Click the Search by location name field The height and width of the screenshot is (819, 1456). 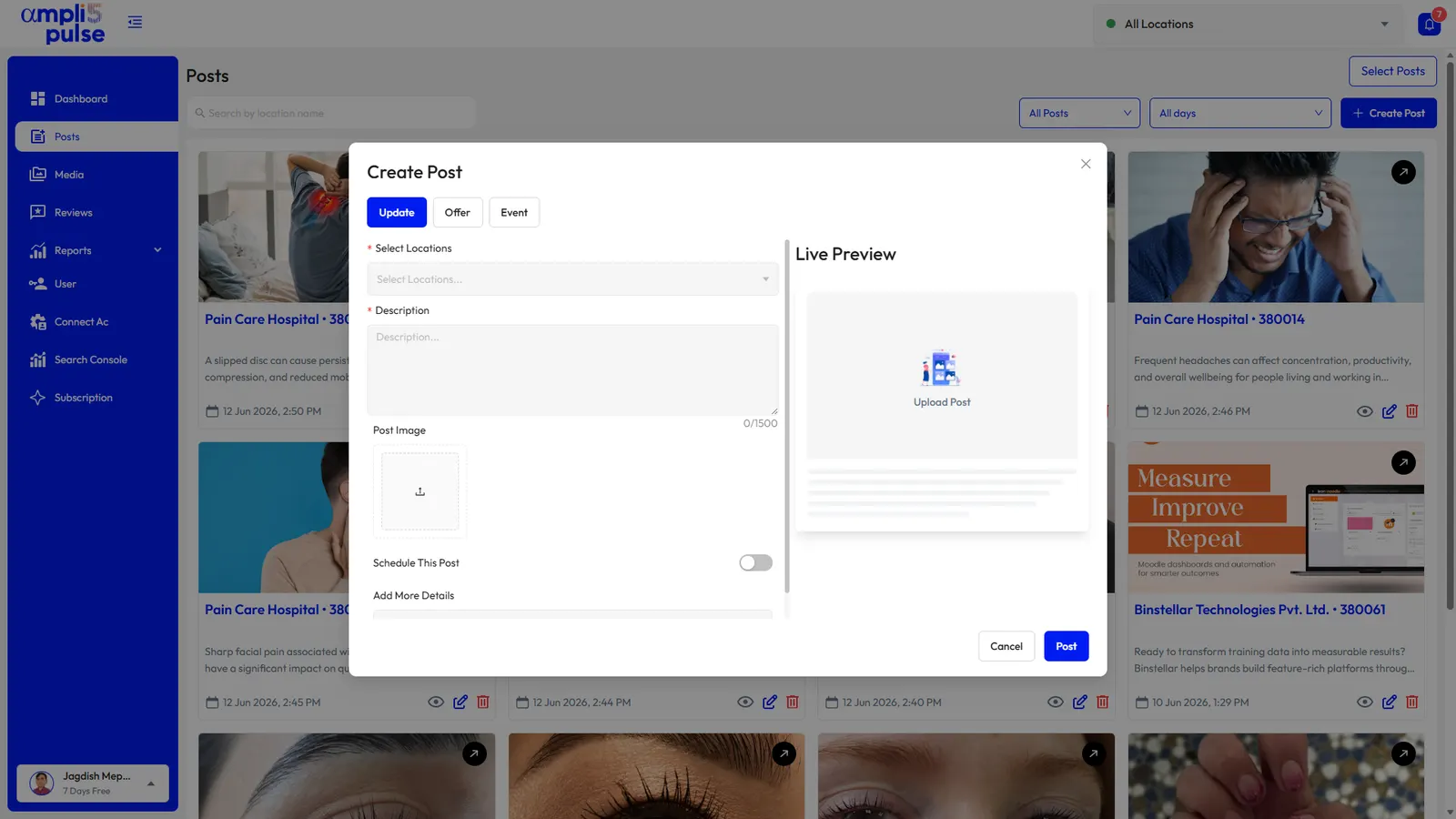pyautogui.click(x=331, y=114)
